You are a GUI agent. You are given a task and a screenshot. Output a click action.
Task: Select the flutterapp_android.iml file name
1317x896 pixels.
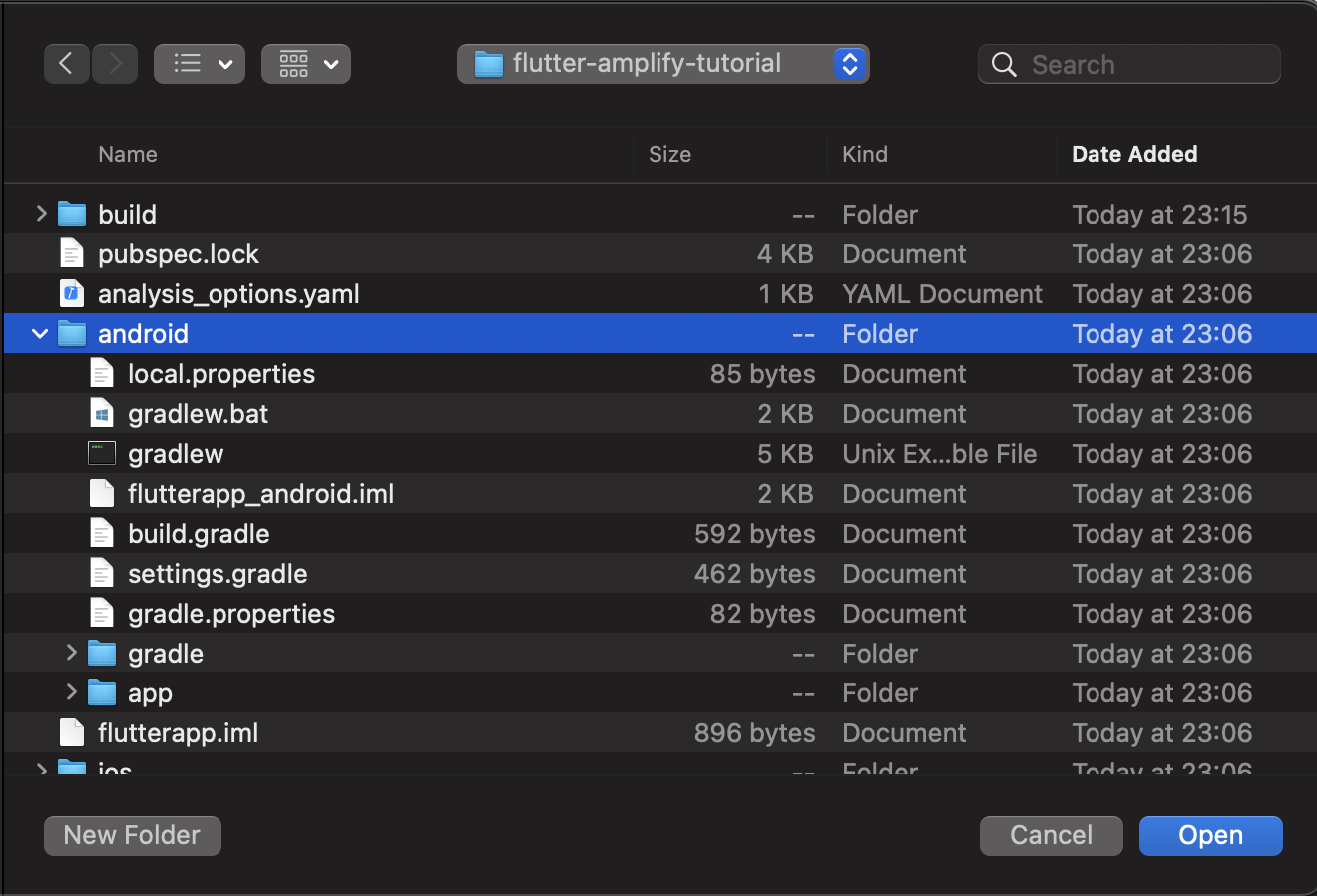coord(261,493)
